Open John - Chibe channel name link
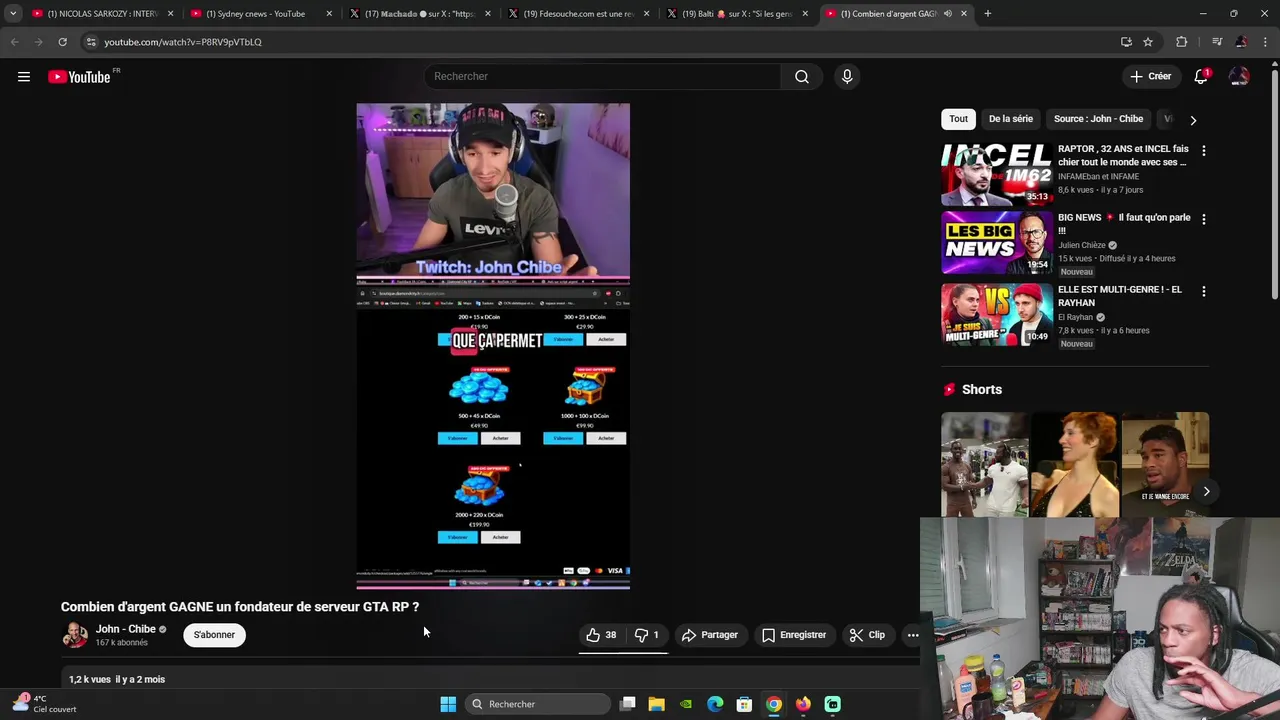Viewport: 1280px width, 720px height. [x=126, y=629]
